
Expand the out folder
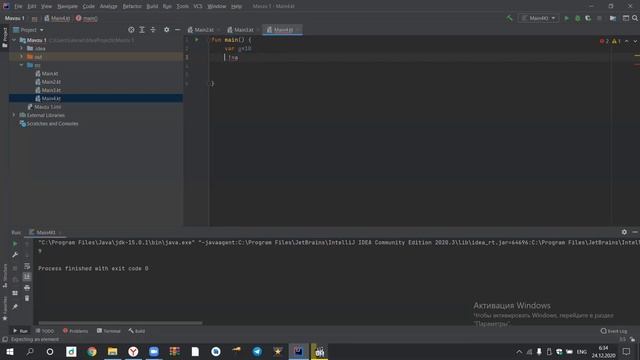click(22, 57)
